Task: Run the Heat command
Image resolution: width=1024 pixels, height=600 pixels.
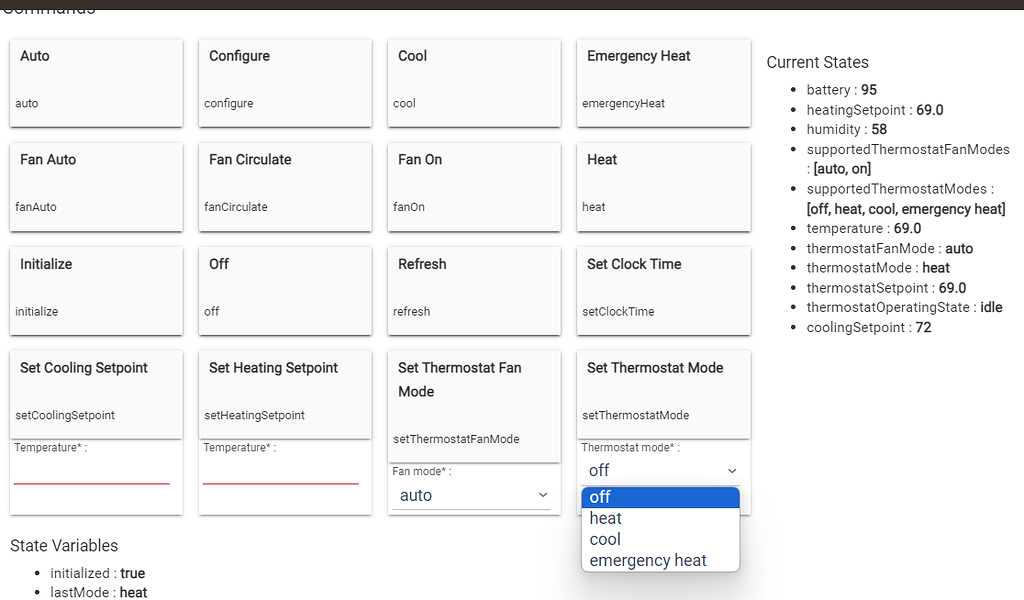Action: point(662,187)
